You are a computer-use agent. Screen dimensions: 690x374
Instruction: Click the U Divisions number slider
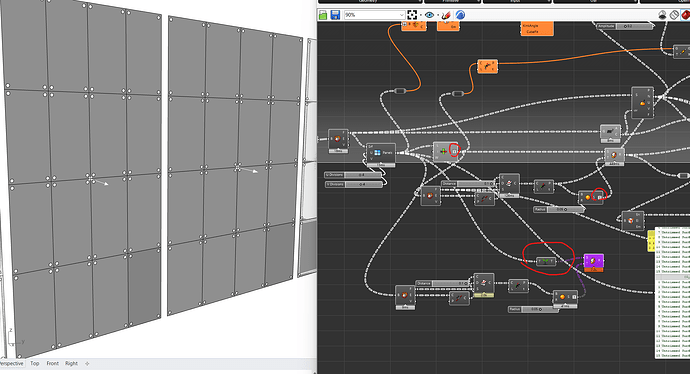pyautogui.click(x=353, y=175)
